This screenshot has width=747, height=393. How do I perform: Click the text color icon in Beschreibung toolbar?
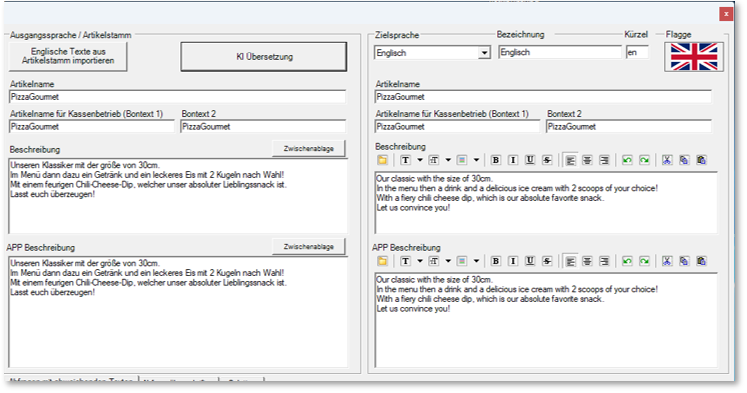click(x=462, y=160)
